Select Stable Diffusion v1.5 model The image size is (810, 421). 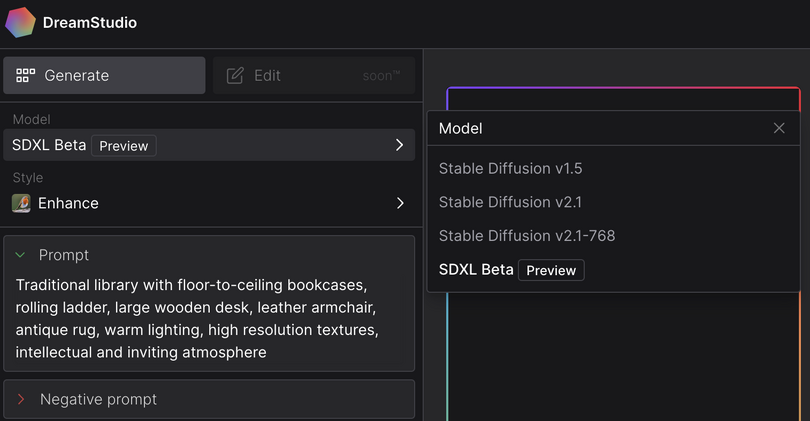[x=510, y=168]
